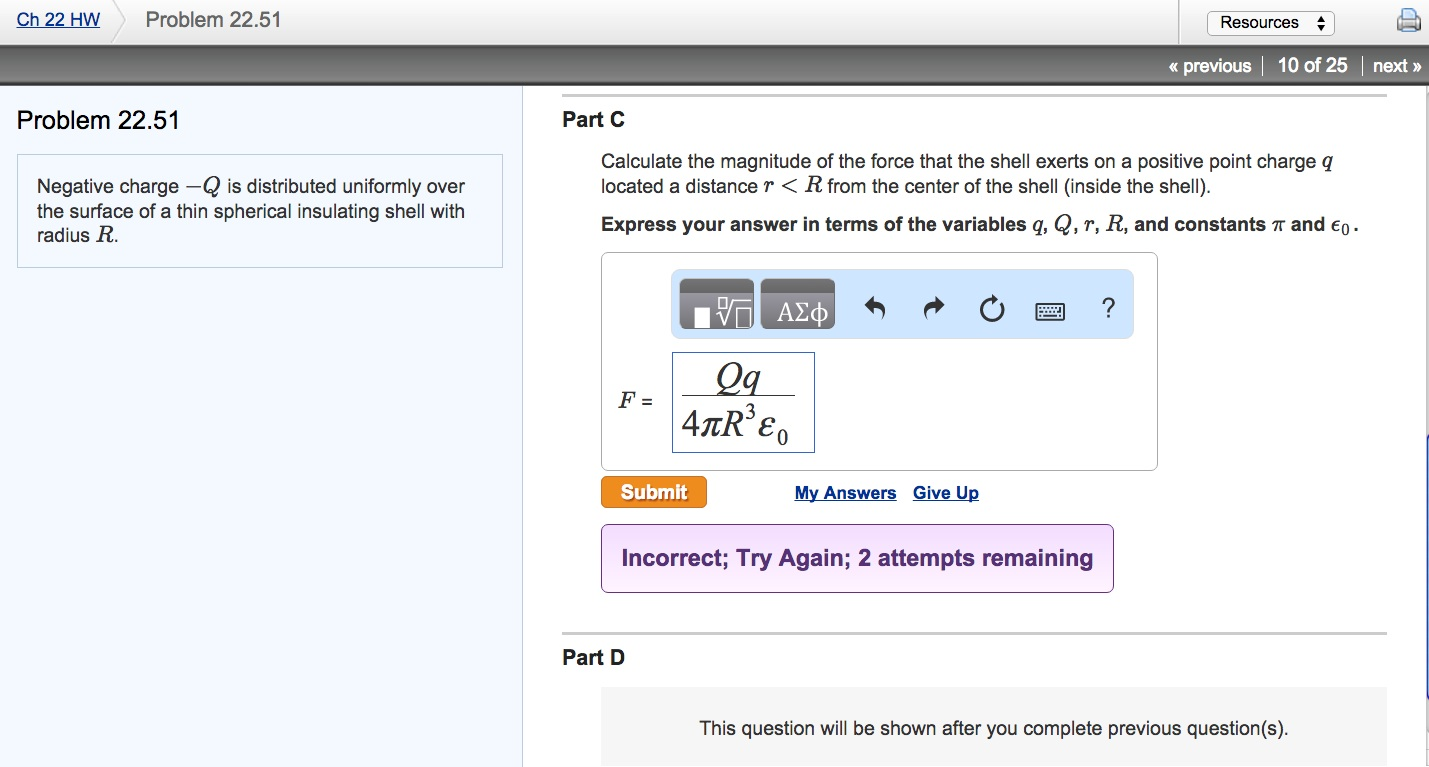
Task: View My Answers for this part
Action: pos(845,492)
